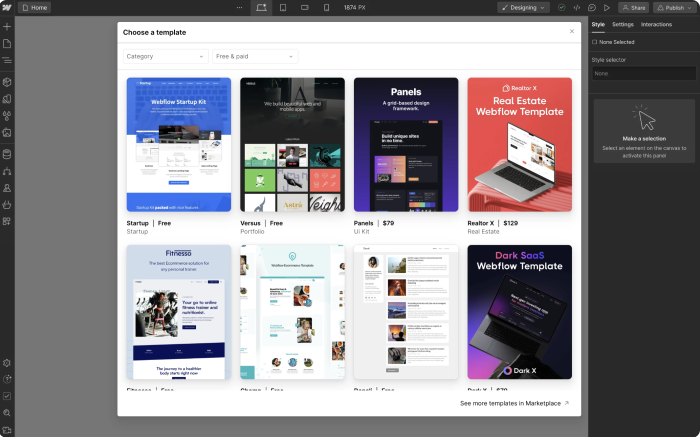This screenshot has height=437, width=700.
Task: Open See more templates in Marketplace link
Action: [514, 403]
